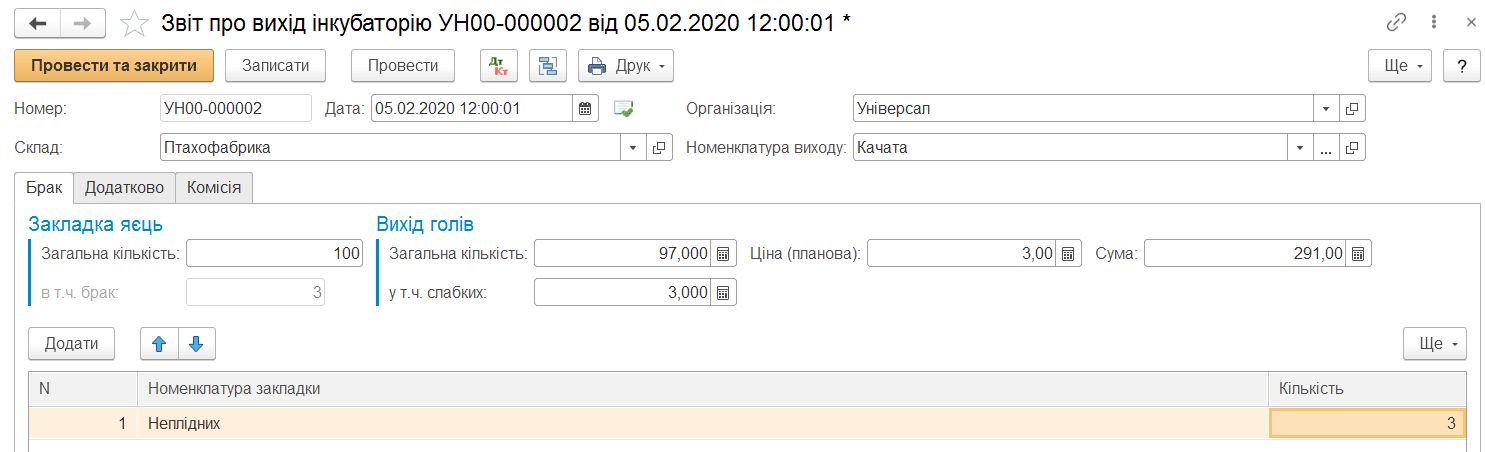The width and height of the screenshot is (1485, 452).
Task: Open the Друк print dropdown
Action: [626, 66]
